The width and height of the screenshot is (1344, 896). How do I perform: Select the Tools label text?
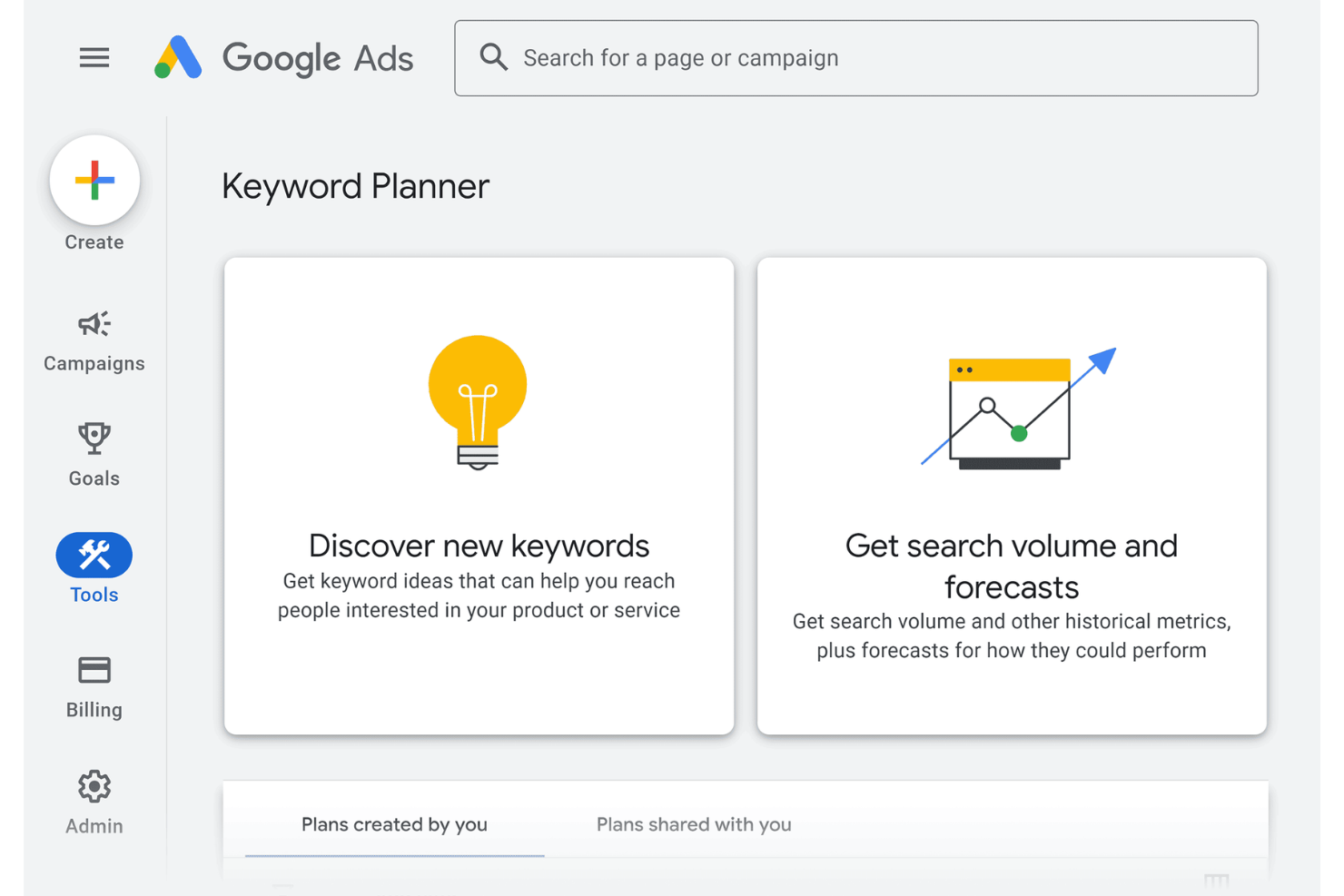[x=94, y=595]
